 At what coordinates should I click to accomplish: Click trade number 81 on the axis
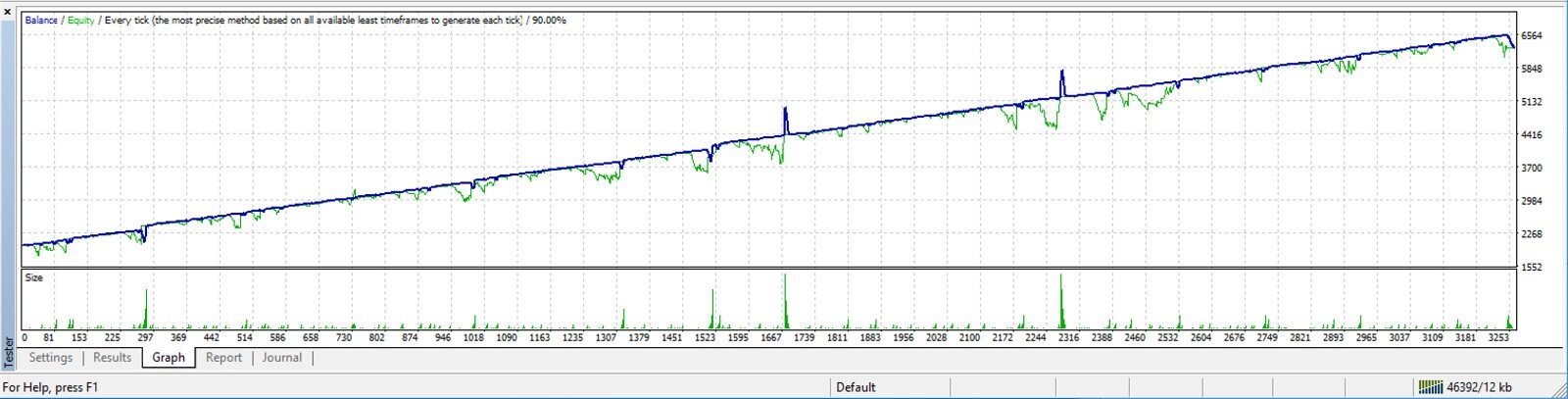(x=49, y=337)
